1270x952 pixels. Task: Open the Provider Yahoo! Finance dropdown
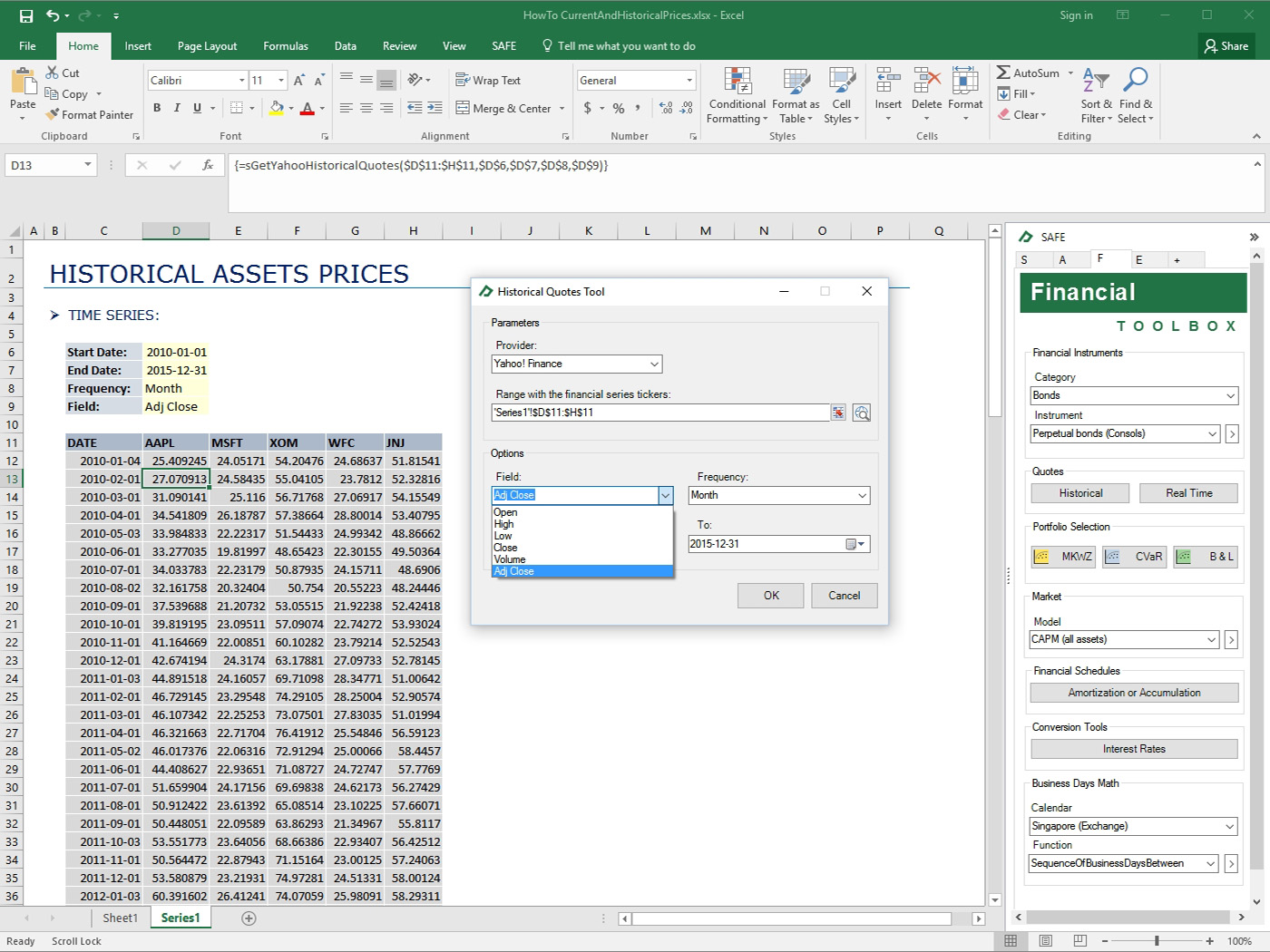654,364
